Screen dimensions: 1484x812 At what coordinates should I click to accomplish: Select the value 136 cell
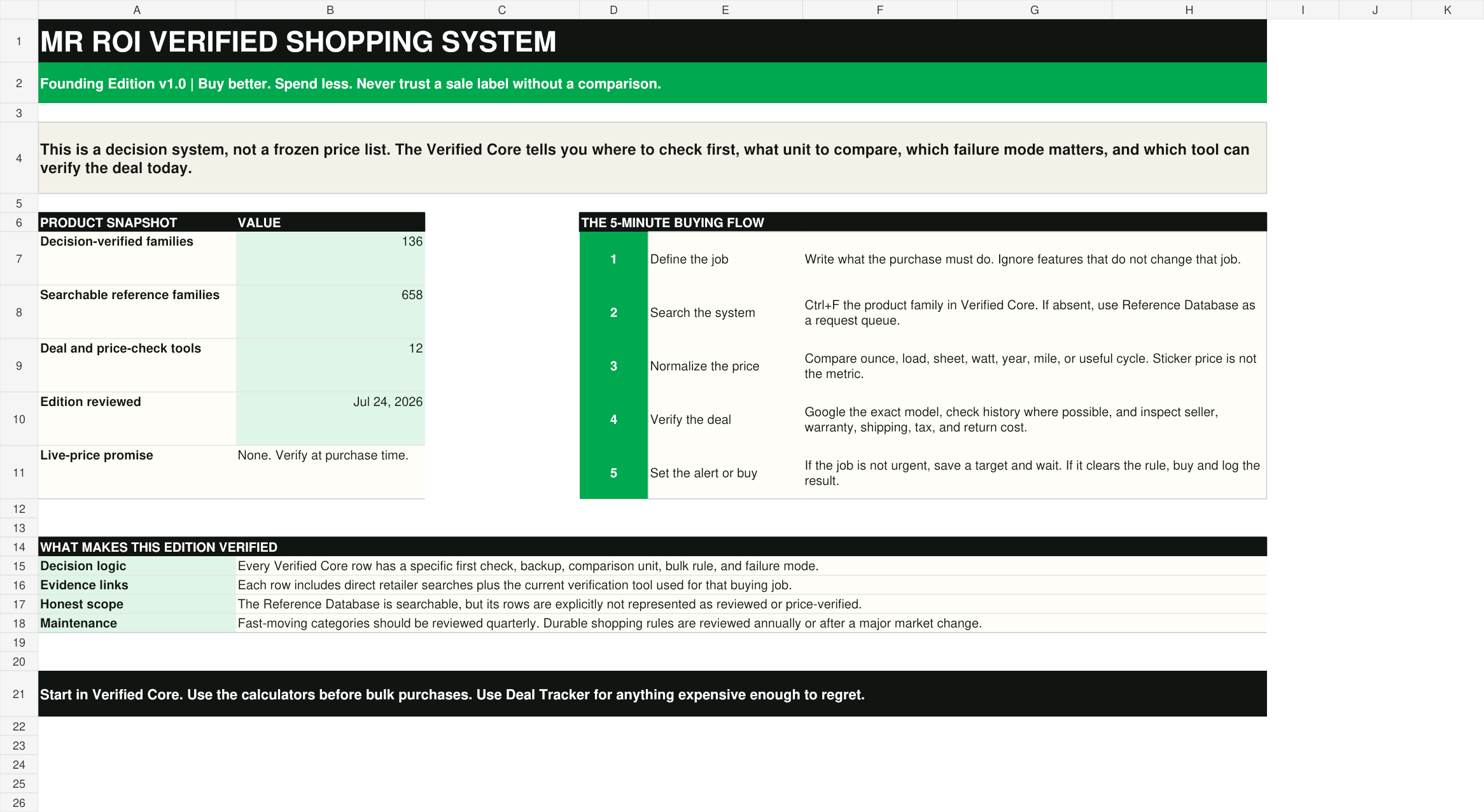330,258
